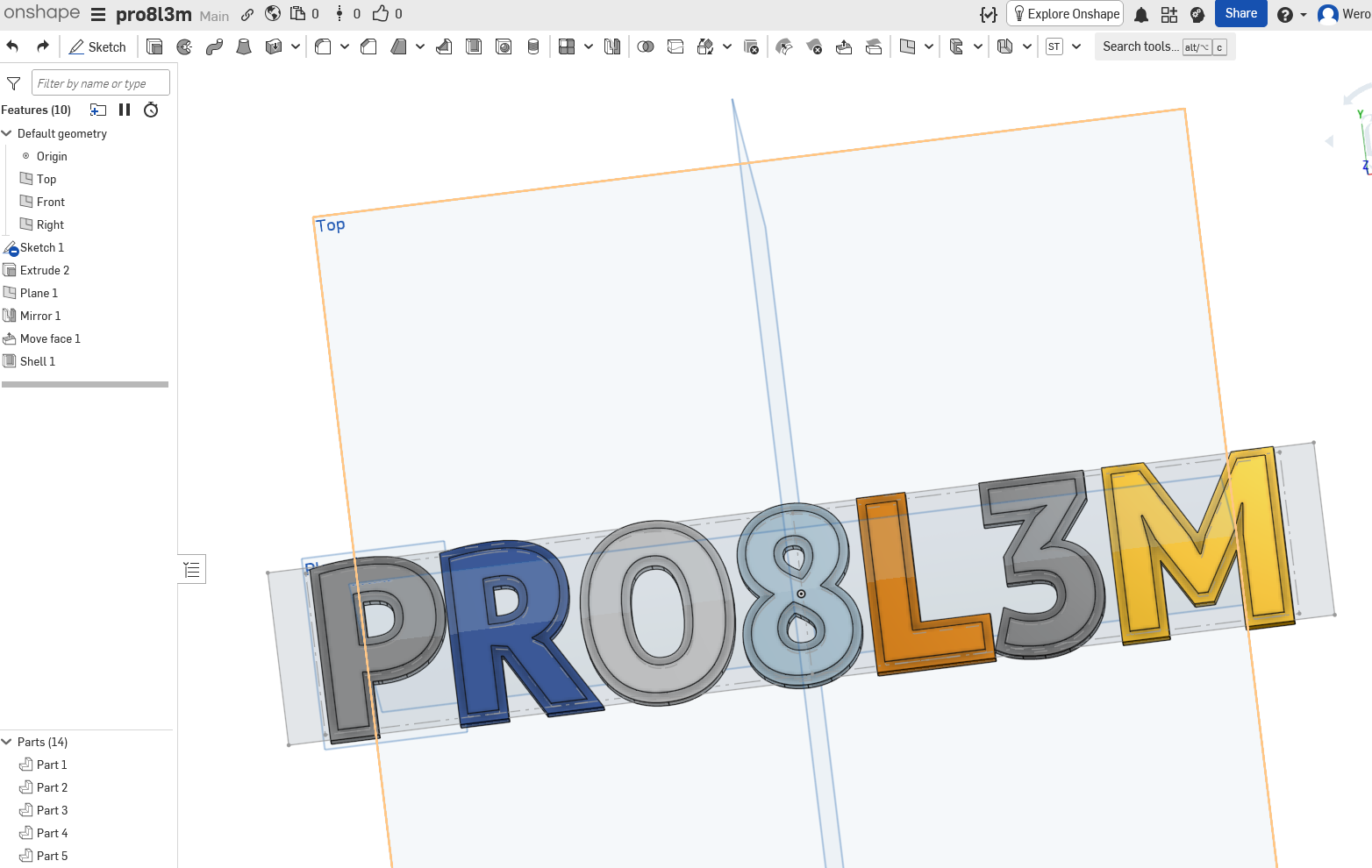This screenshot has height=868, width=1372.
Task: Click the feature list filter icon
Action: [x=13, y=83]
